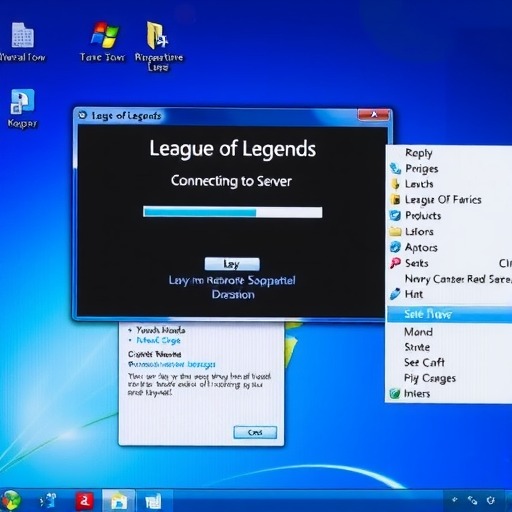Click icon beside 'Periges' menu entry

(x=395, y=169)
